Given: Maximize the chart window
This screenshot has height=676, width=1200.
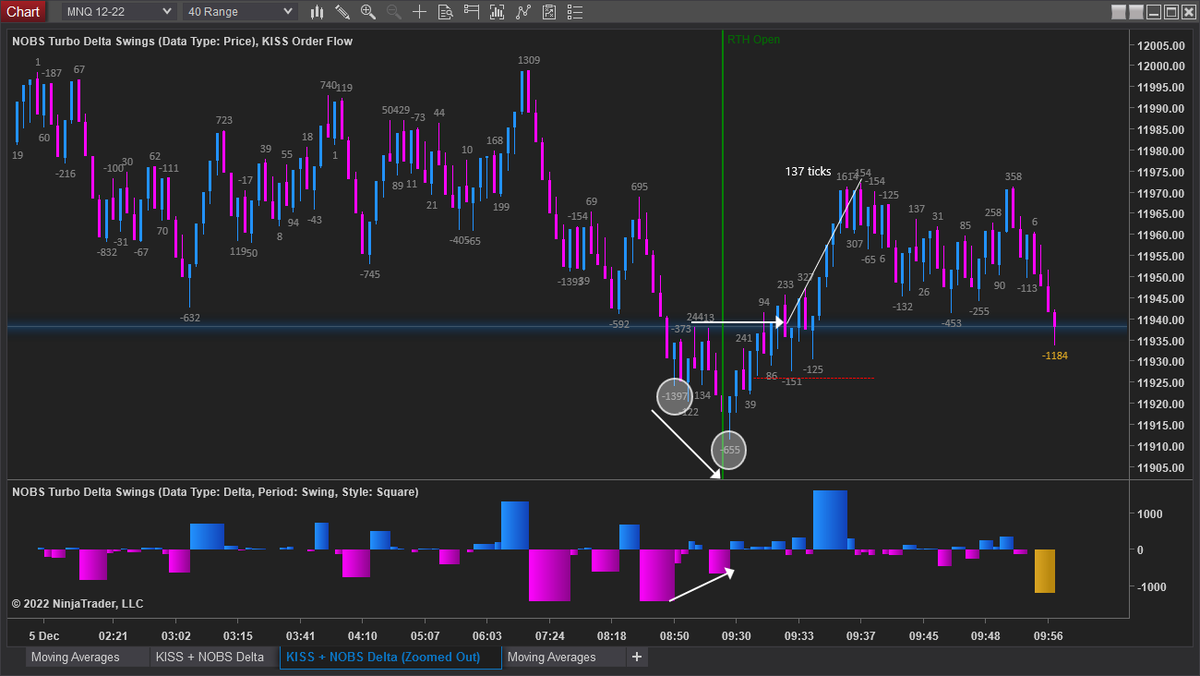Looking at the screenshot, I should click(x=1171, y=12).
